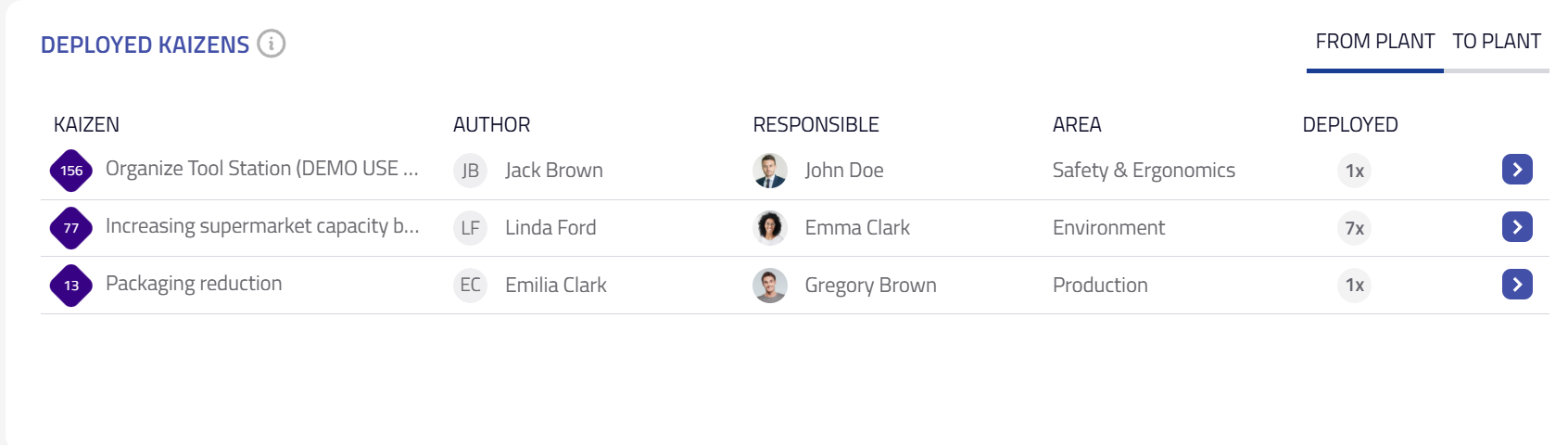Click the purple 13 kaizen badge
Viewport: 1568px width, 445px height.
(71, 286)
